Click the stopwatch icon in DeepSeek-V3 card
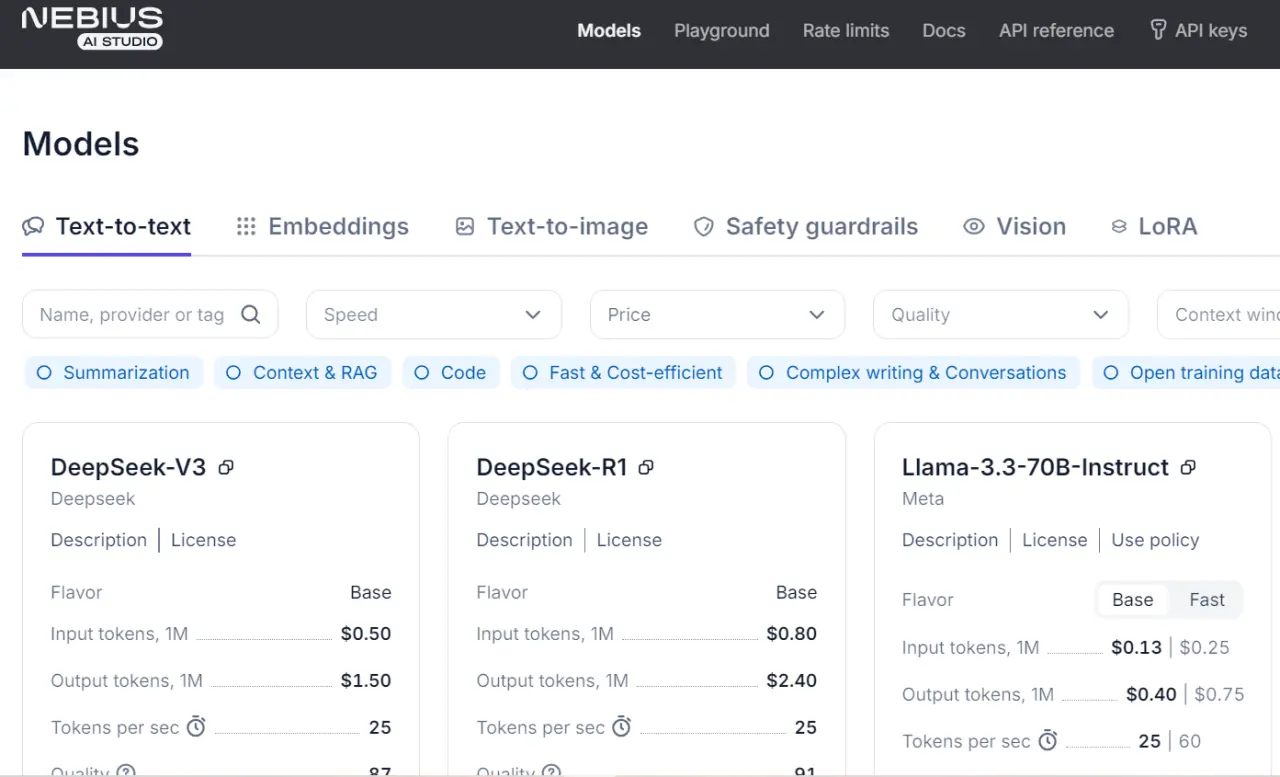This screenshot has height=777, width=1280. [196, 727]
